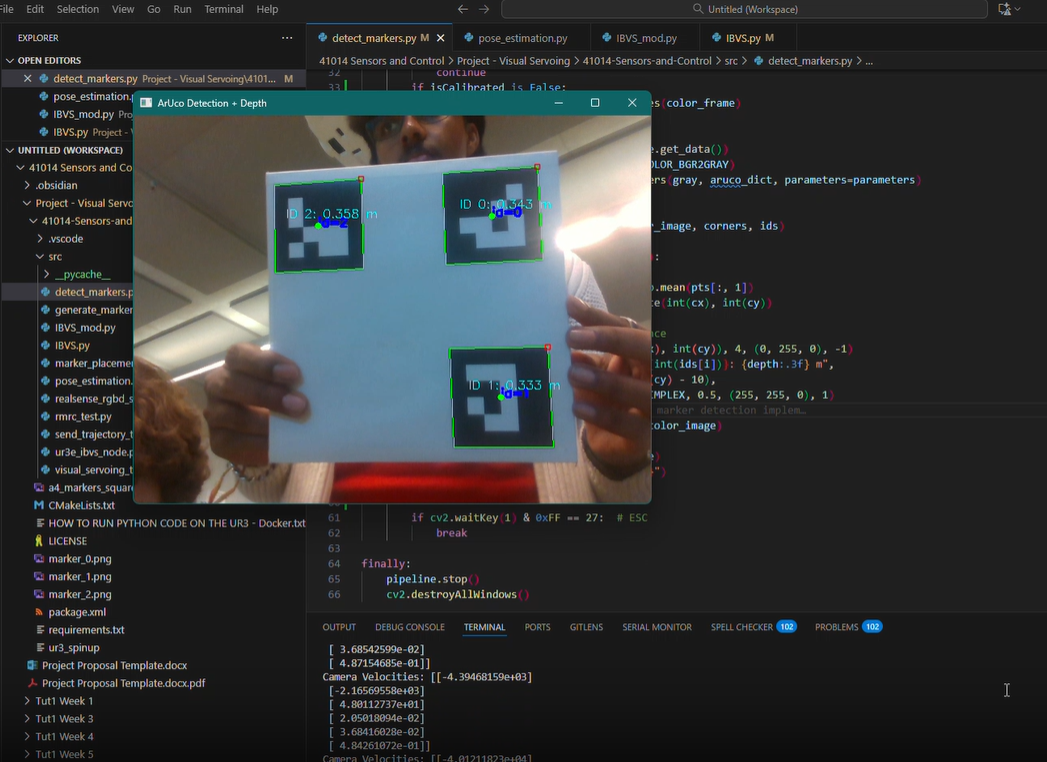Collapse the UNTITLED (WORKSPACE) section
The height and width of the screenshot is (762, 1047).
tap(10, 150)
